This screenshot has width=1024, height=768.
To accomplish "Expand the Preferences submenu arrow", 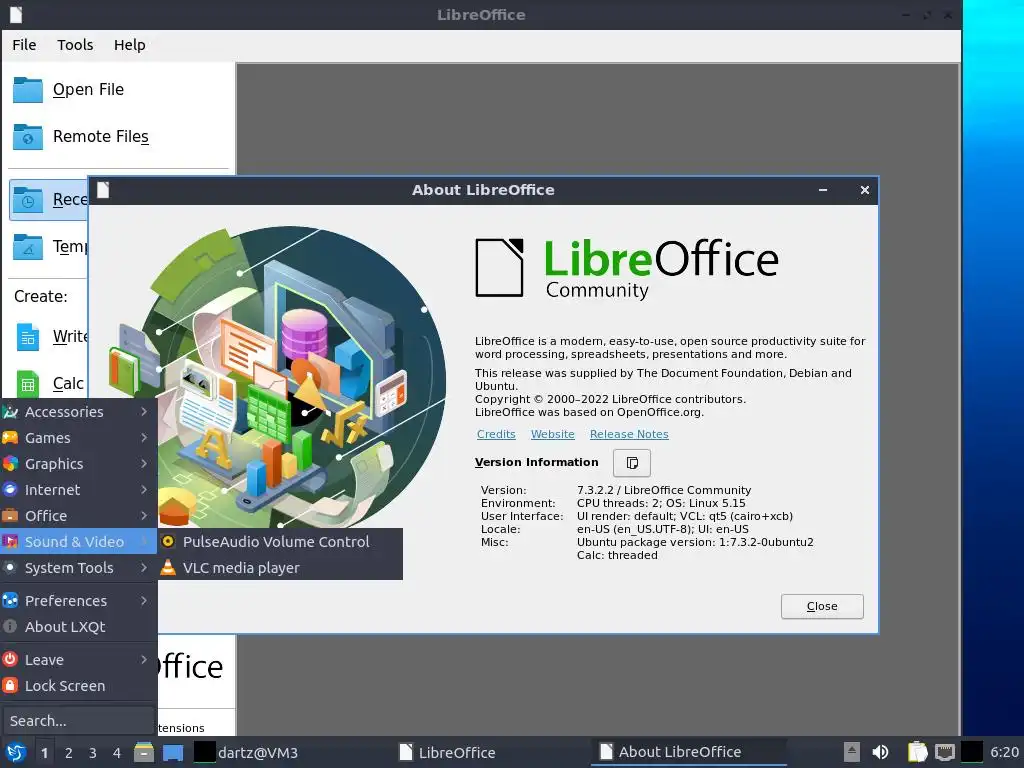I will click(144, 601).
